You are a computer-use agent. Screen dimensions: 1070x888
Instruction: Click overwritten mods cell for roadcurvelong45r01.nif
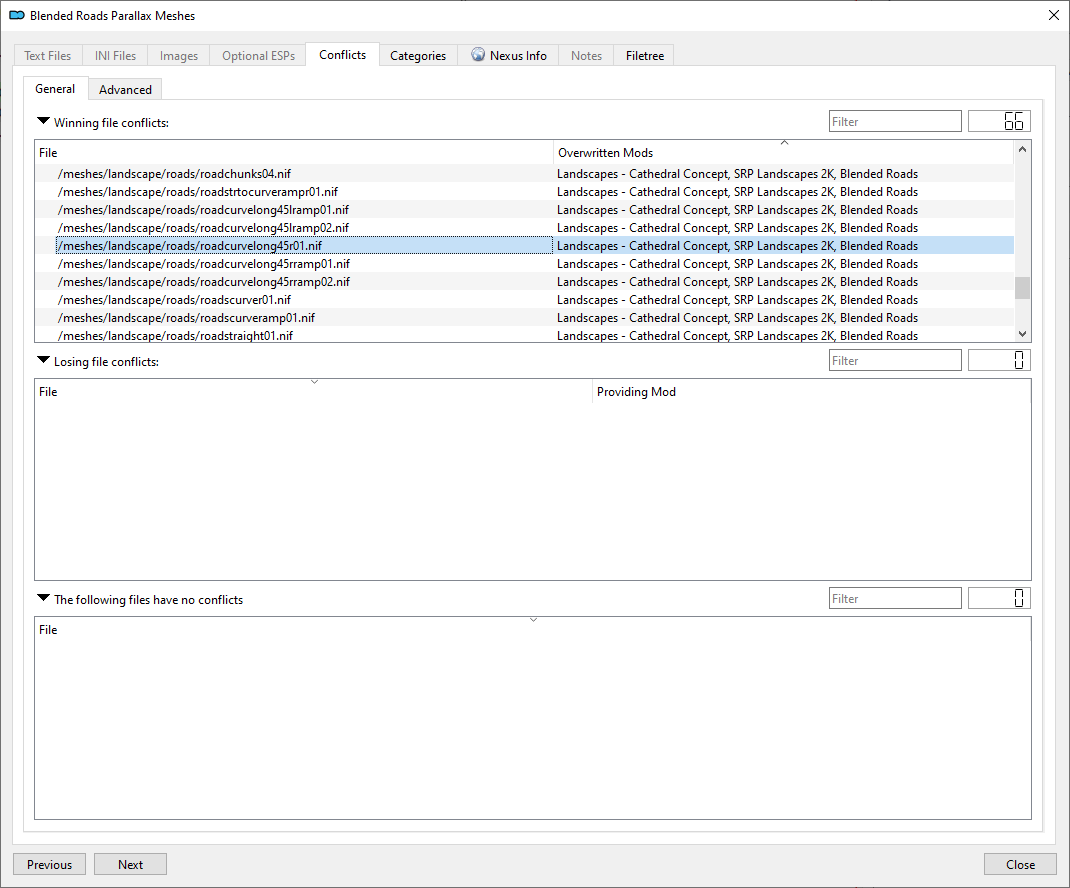(783, 246)
